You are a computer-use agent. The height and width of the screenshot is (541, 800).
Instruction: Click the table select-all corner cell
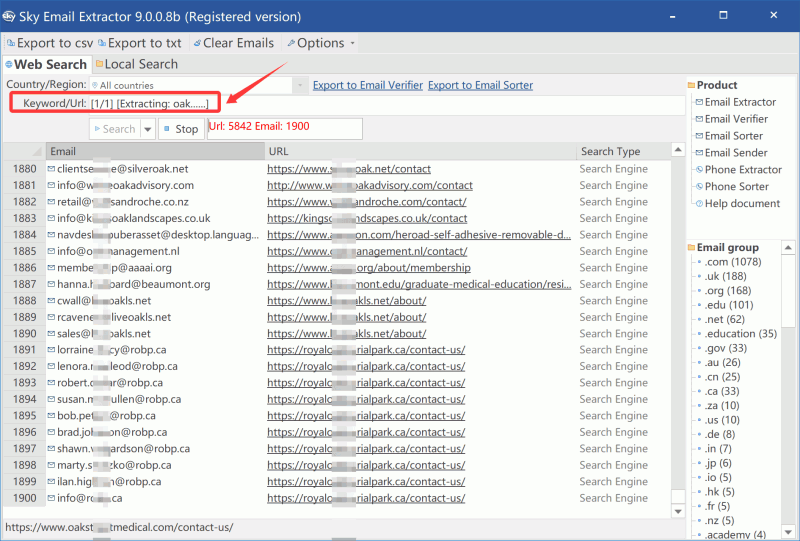click(24, 152)
